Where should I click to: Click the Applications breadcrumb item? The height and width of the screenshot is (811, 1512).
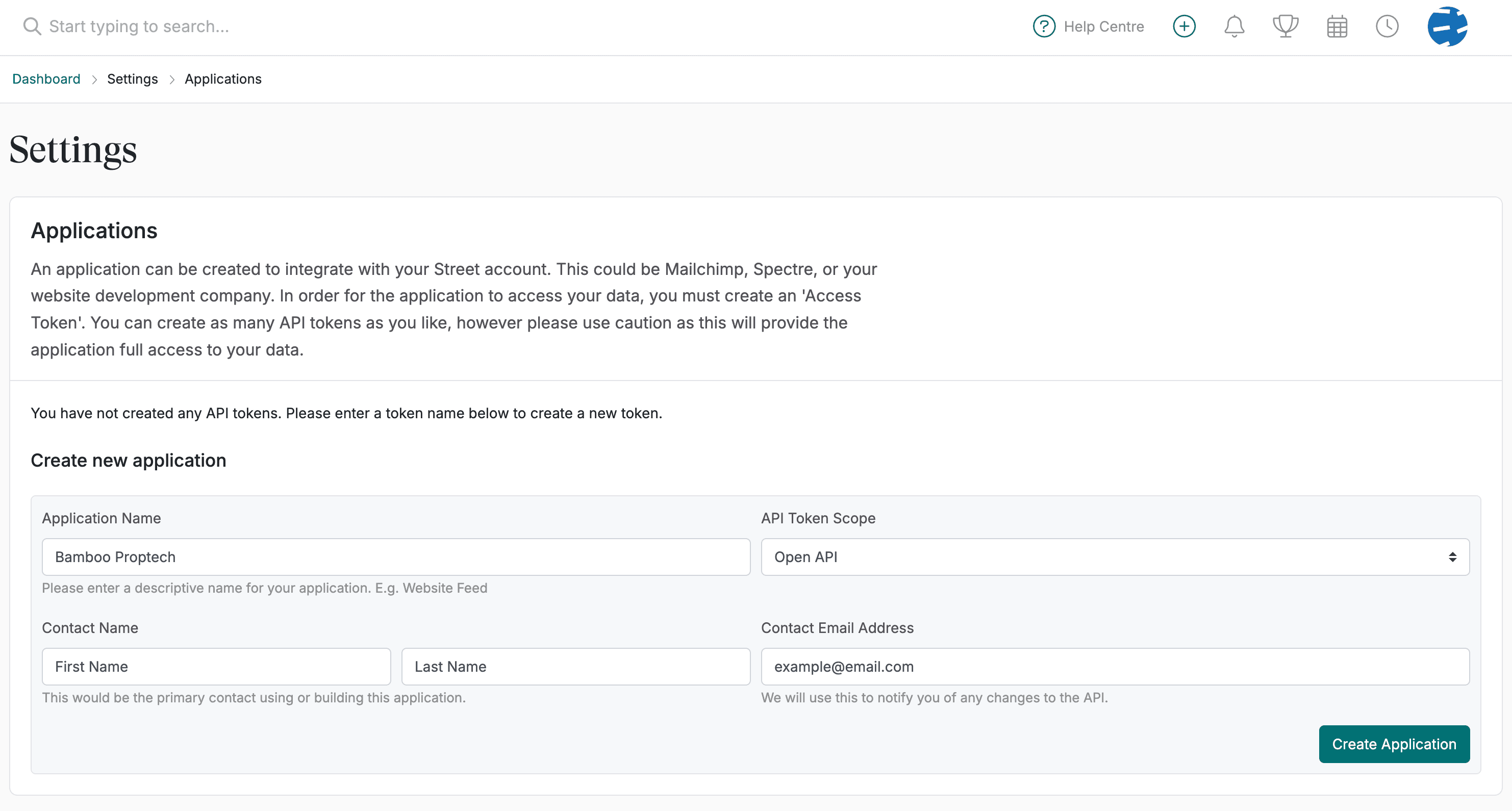pyautogui.click(x=223, y=79)
